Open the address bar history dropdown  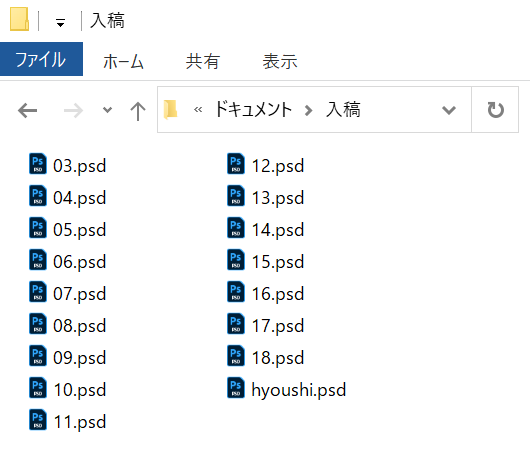point(449,110)
